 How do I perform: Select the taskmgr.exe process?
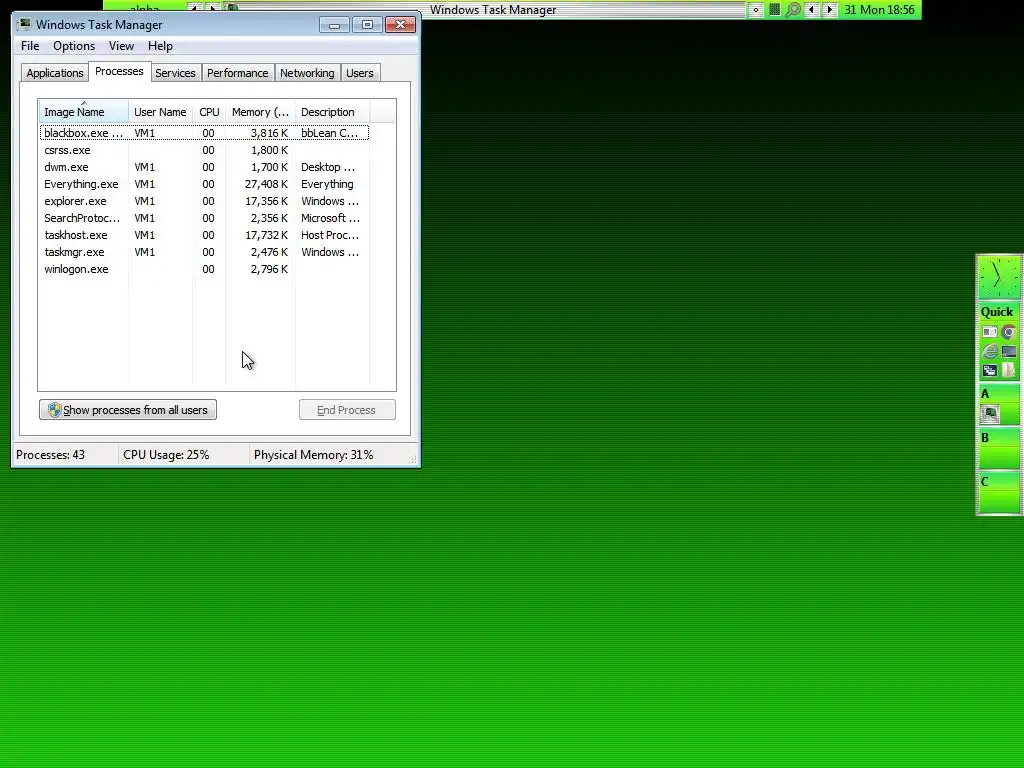[204, 252]
